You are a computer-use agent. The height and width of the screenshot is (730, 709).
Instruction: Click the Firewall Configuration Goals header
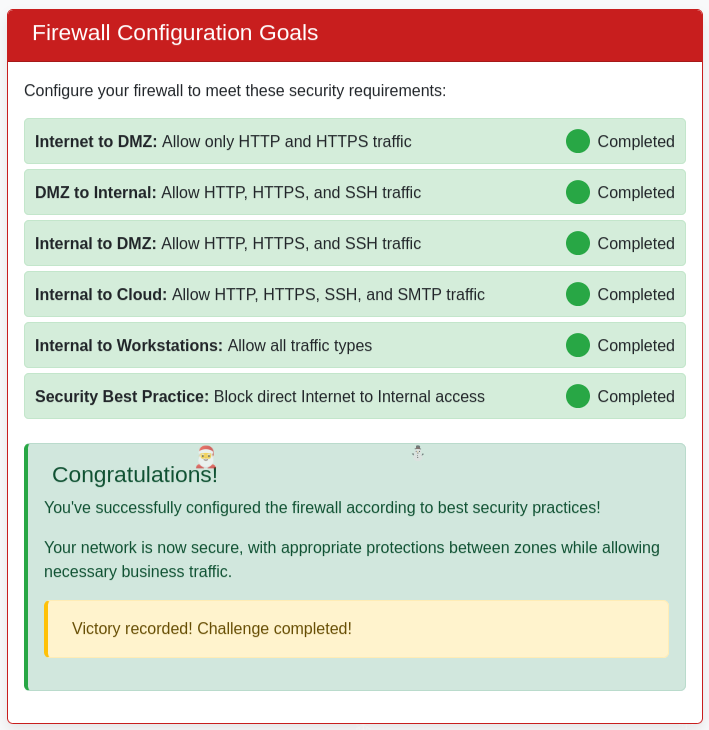coord(175,33)
